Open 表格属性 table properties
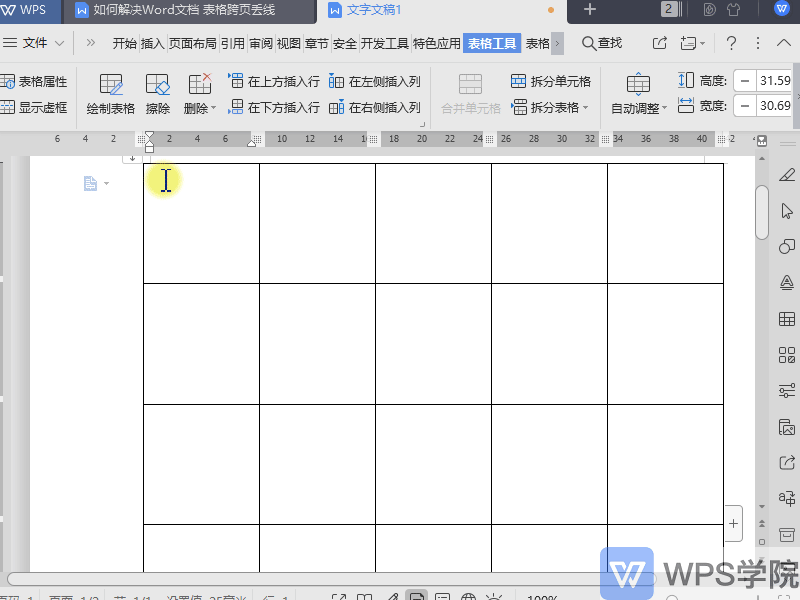Image resolution: width=800 pixels, height=600 pixels. 34,82
